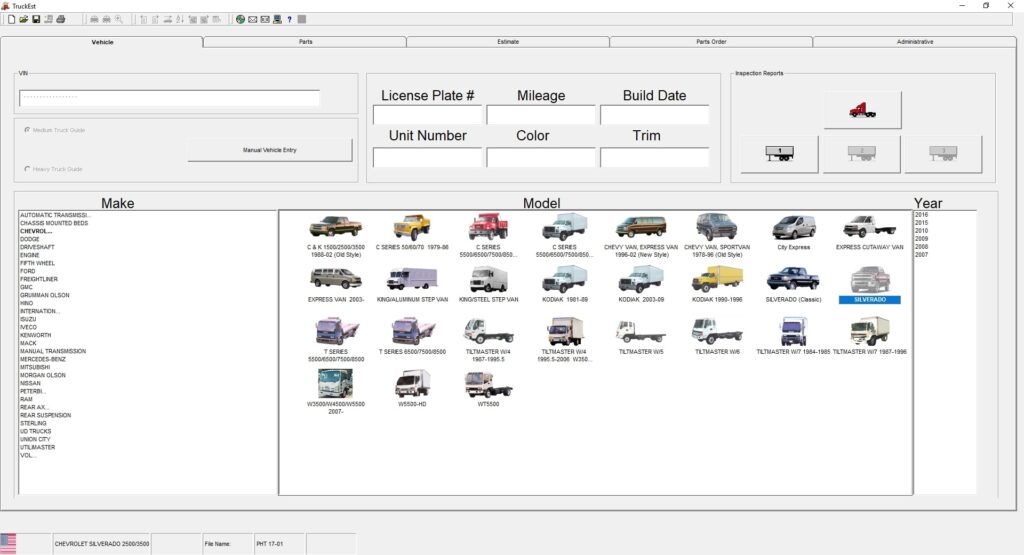1024x555 pixels.
Task: Choose FORD in the Make list
Action: click(27, 271)
